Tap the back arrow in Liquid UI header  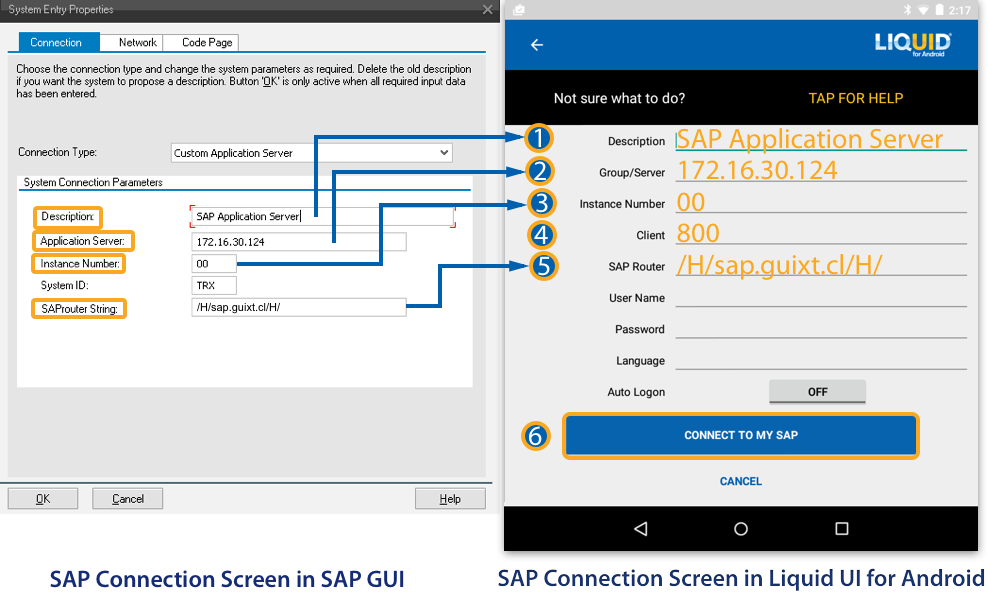(x=537, y=45)
